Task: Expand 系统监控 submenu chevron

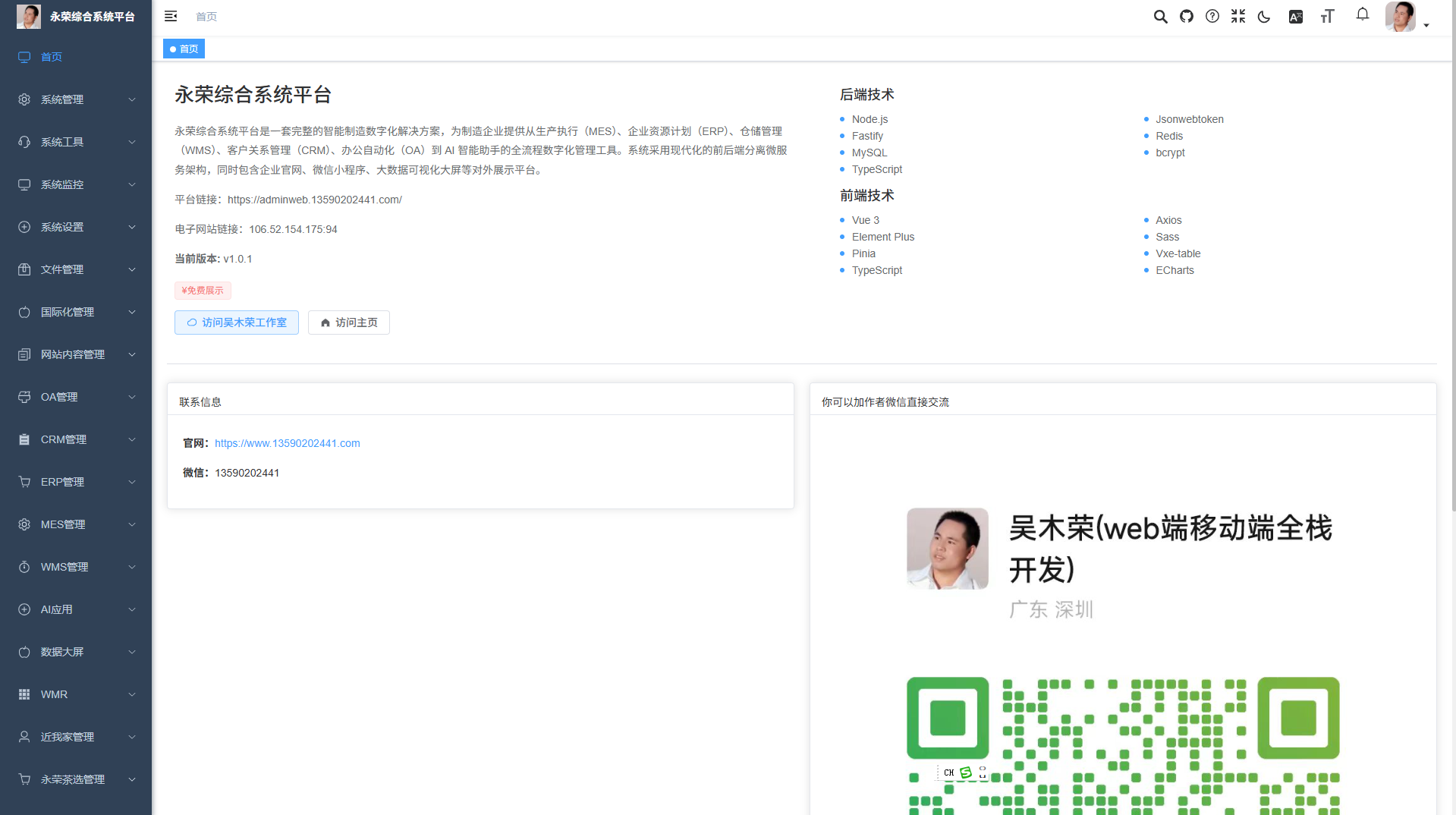Action: pyautogui.click(x=132, y=184)
